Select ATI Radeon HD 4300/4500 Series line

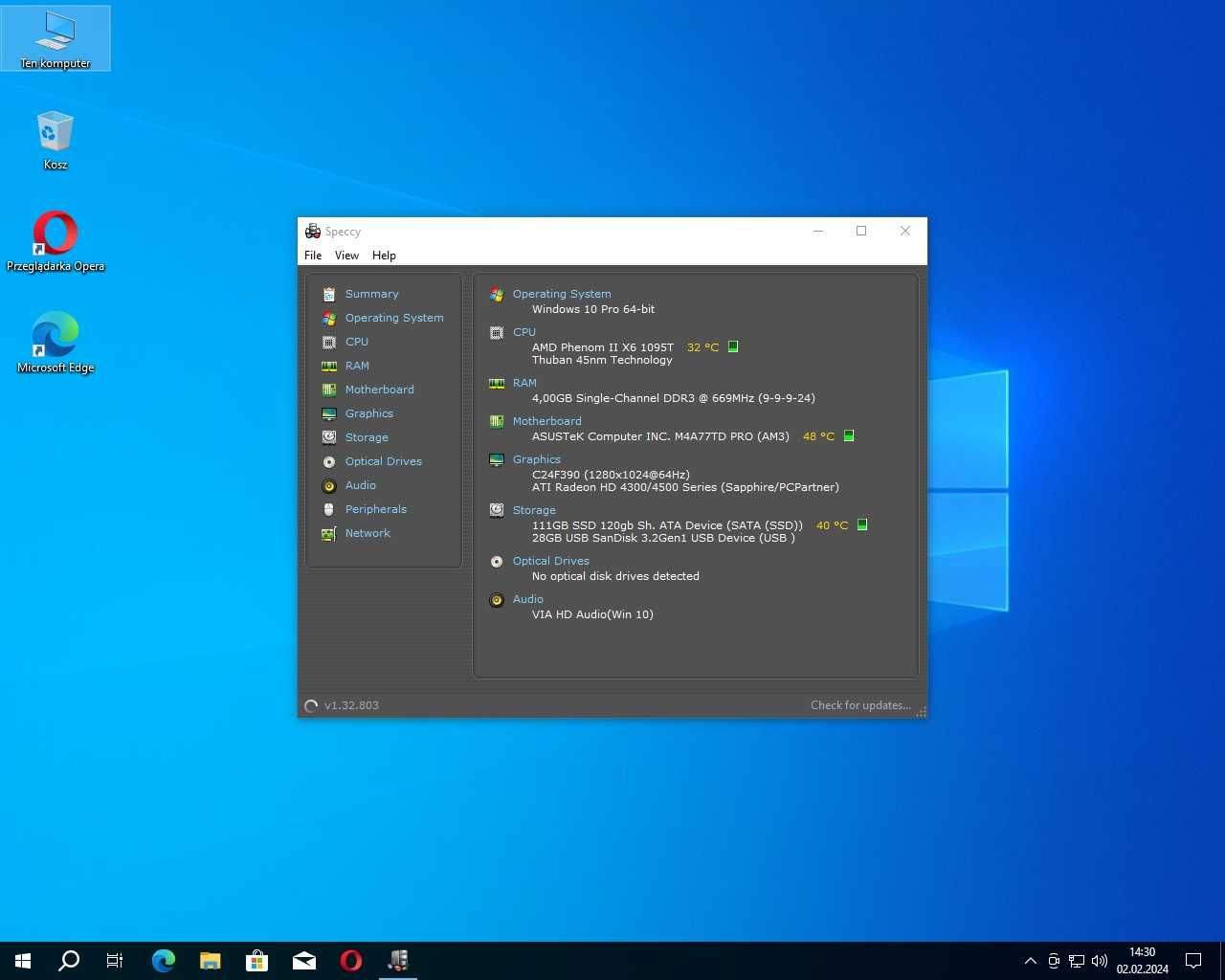coord(685,487)
